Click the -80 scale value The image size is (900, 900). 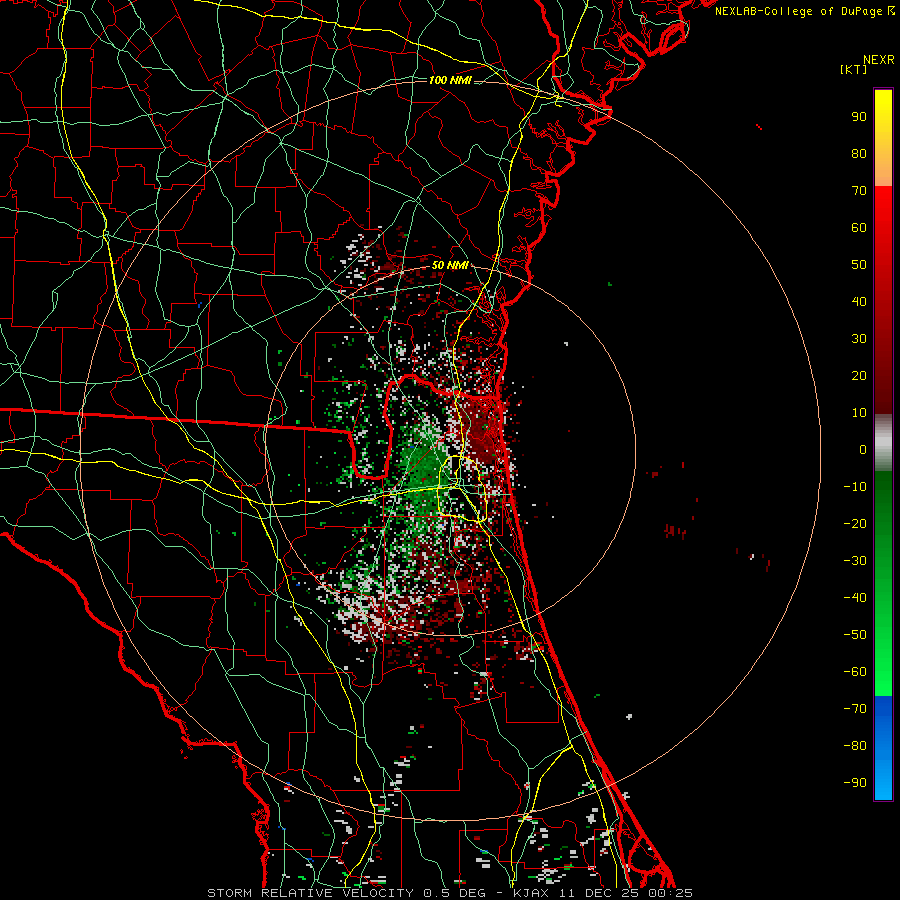point(855,746)
